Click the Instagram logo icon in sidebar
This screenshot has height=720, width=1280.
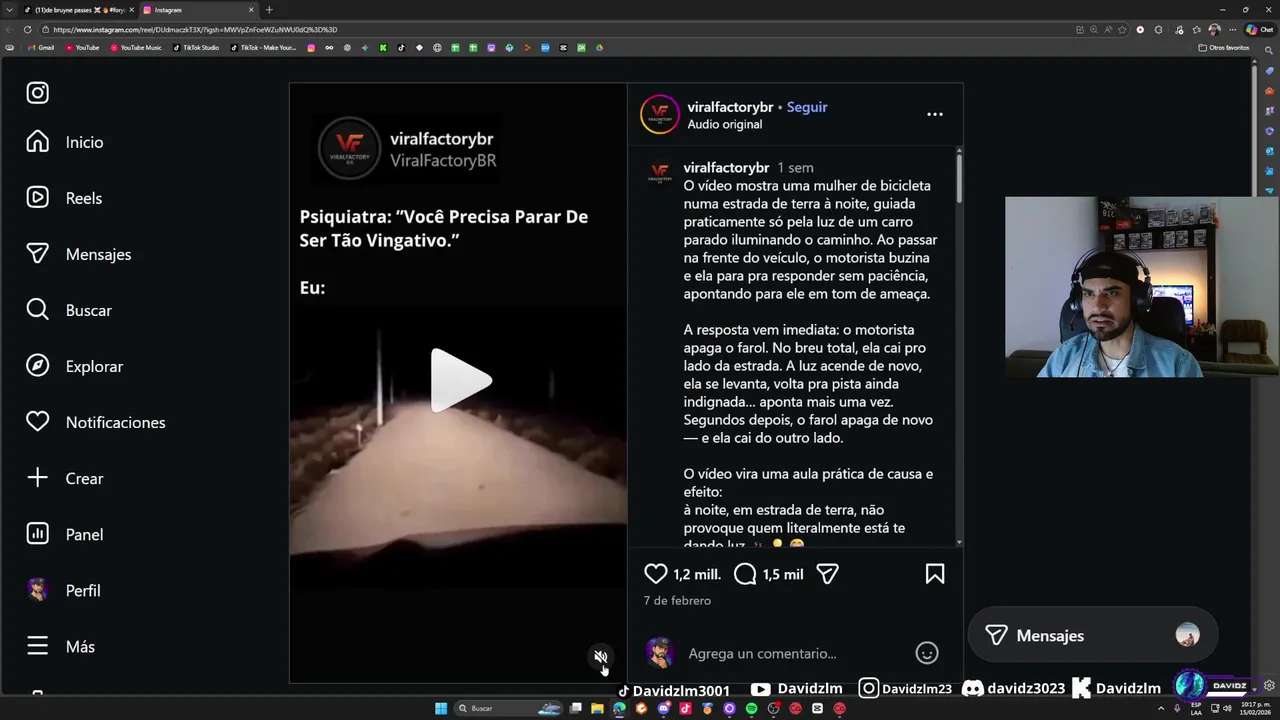[37, 93]
